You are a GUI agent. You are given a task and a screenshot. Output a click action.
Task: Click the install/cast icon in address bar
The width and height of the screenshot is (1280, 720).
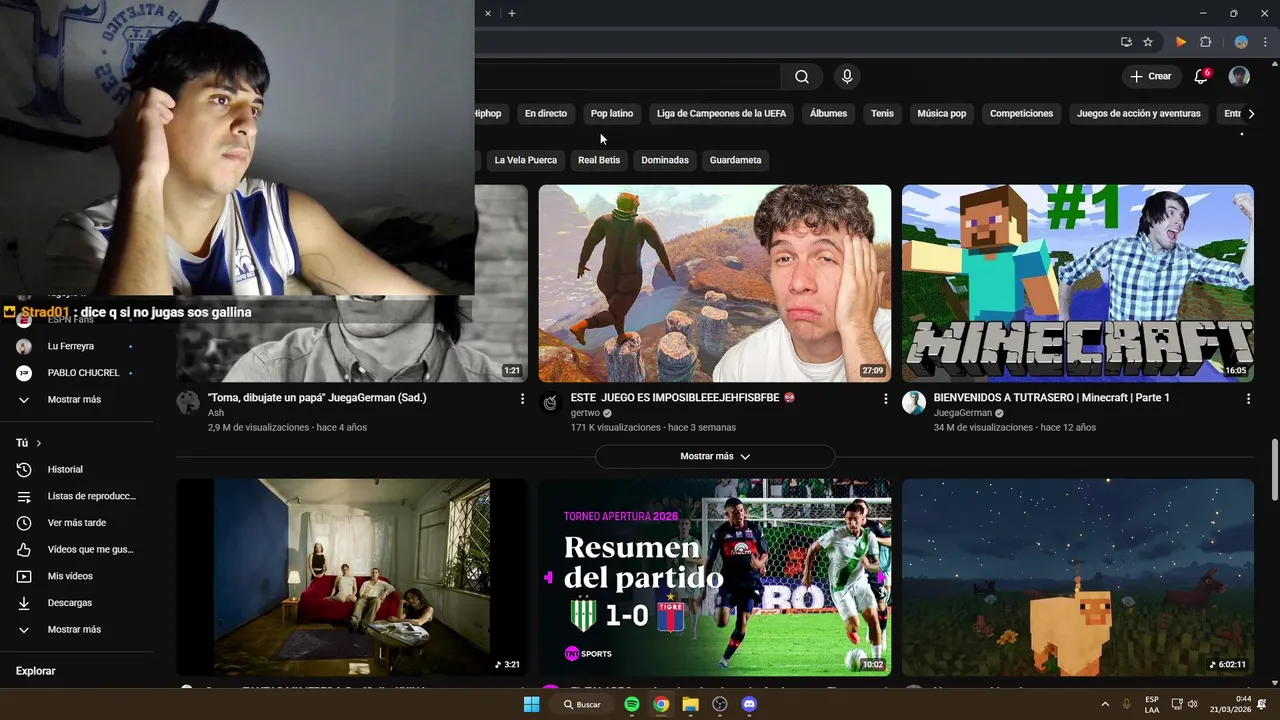click(x=1126, y=42)
